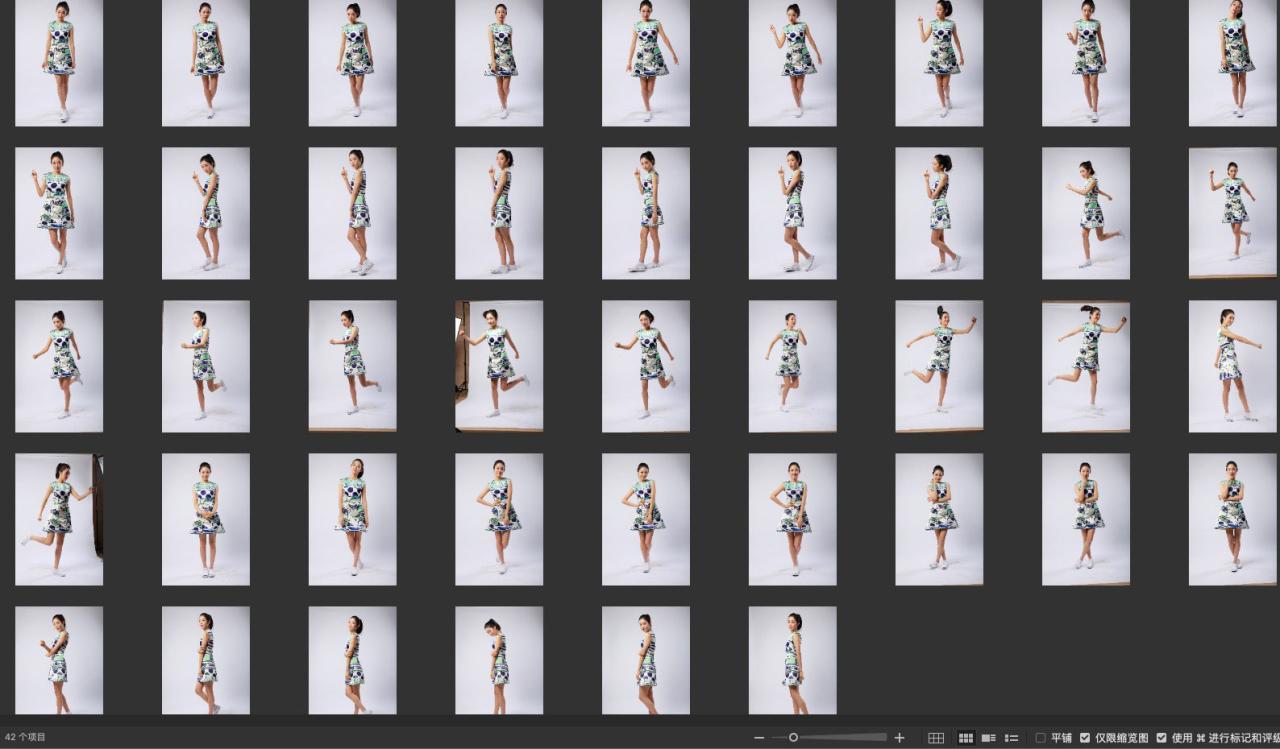This screenshot has width=1280, height=749.
Task: Switch to details view layout
Action: click(x=988, y=738)
